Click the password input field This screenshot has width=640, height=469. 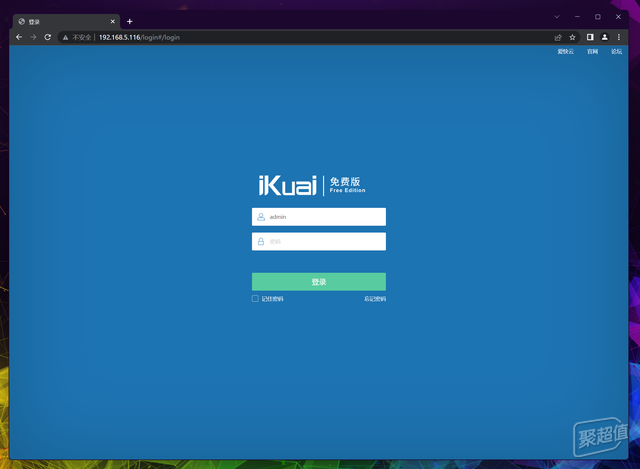[x=319, y=242]
